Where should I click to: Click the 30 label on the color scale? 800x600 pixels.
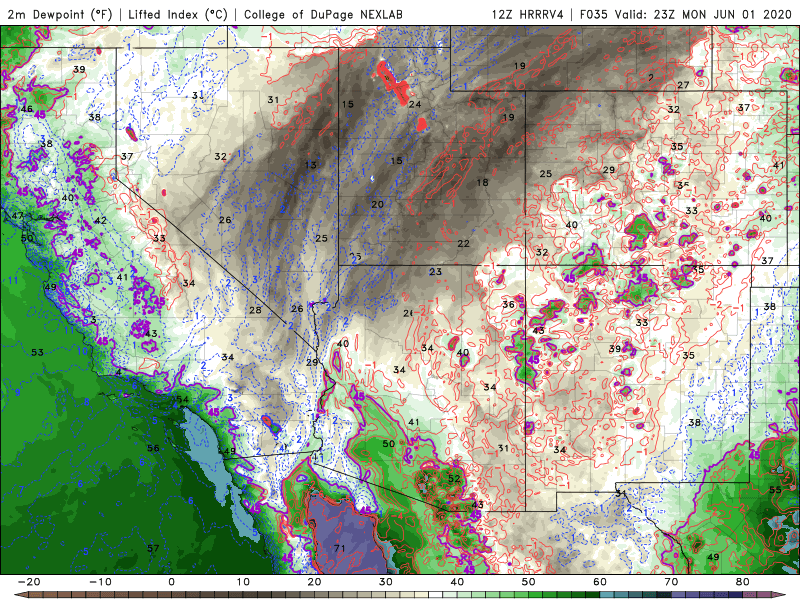tap(386, 581)
